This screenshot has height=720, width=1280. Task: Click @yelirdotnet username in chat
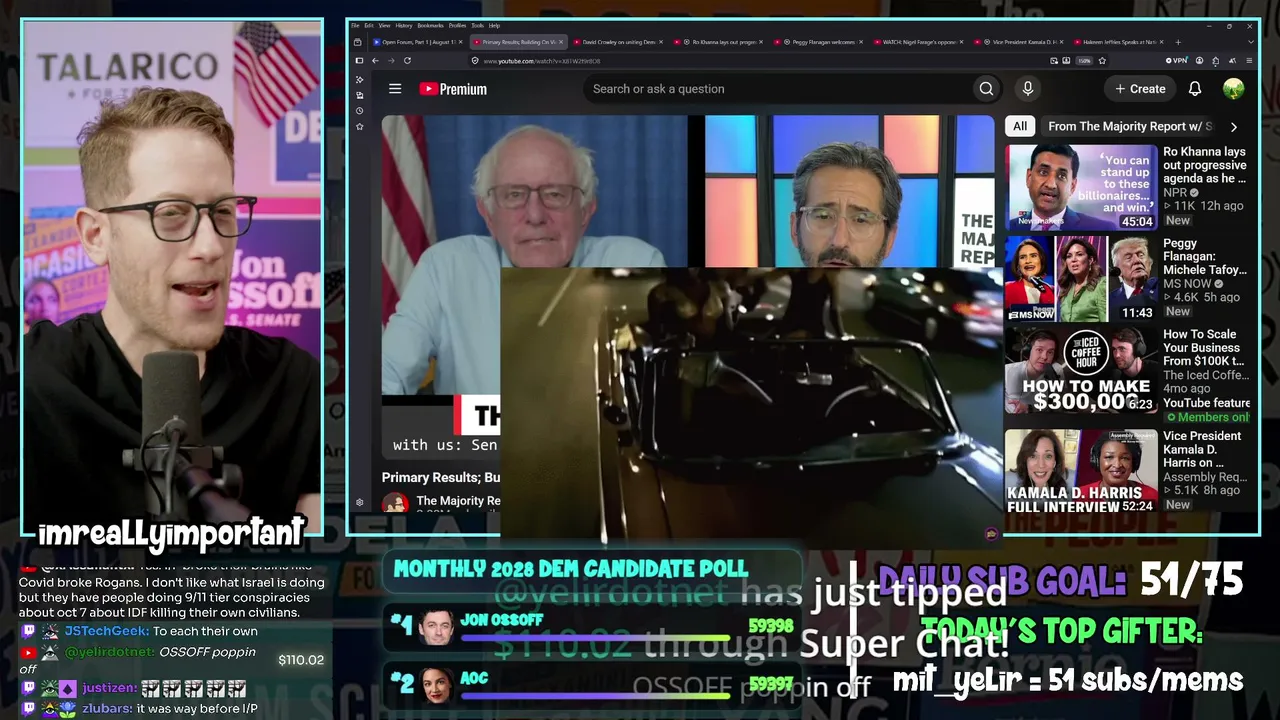[111, 652]
